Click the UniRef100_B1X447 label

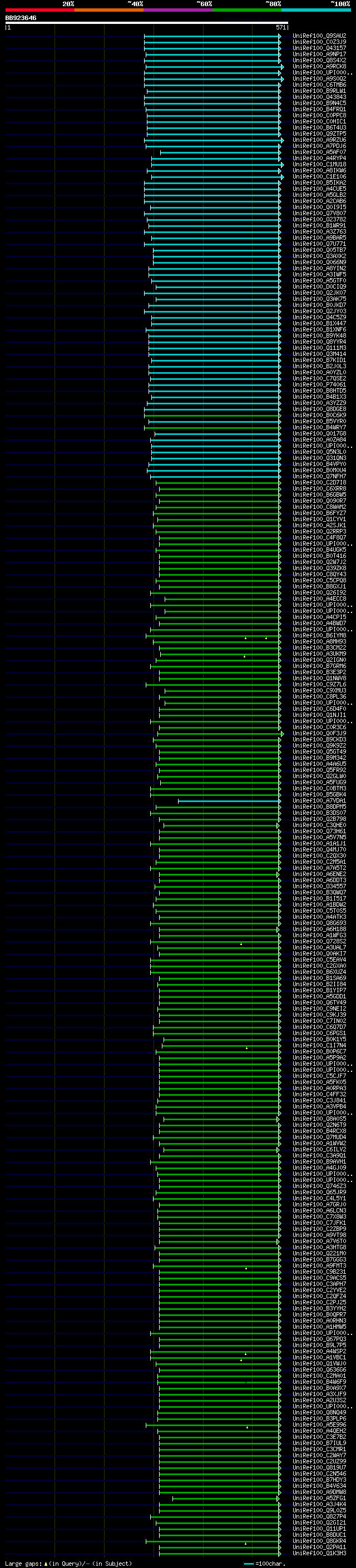click(319, 323)
